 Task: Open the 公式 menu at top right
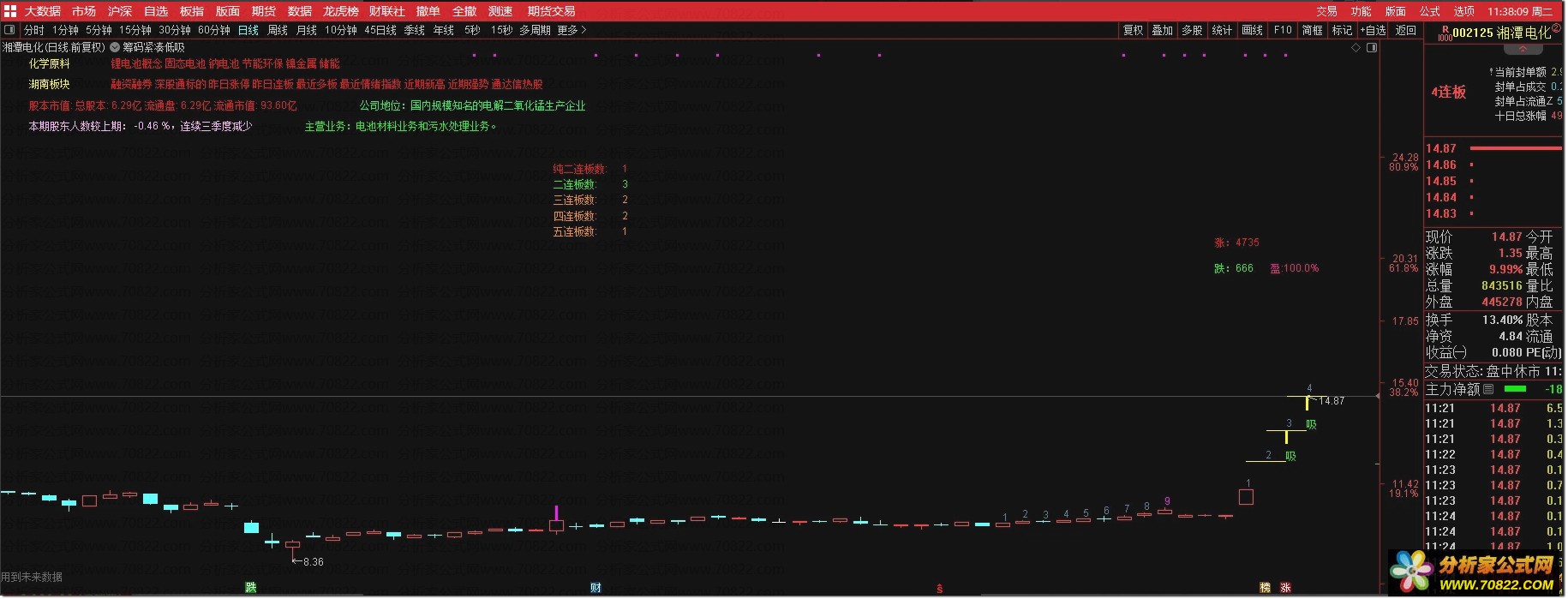click(x=1430, y=11)
